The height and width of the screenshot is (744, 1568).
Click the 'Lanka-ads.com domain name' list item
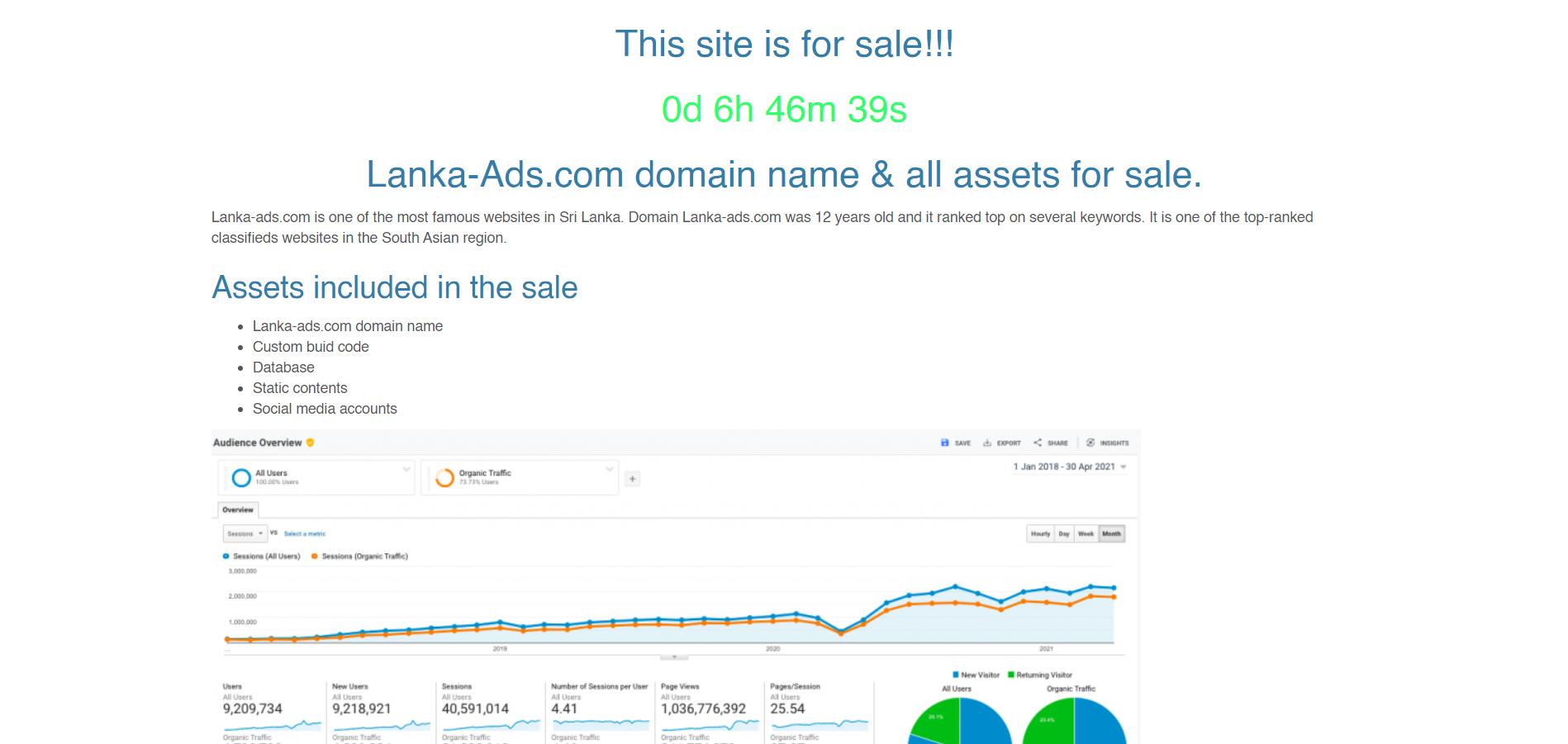click(348, 326)
